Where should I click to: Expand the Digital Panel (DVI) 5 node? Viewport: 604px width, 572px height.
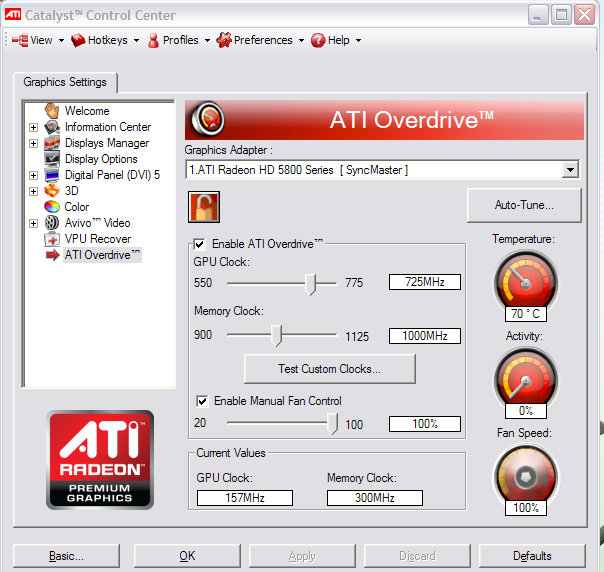tap(33, 175)
